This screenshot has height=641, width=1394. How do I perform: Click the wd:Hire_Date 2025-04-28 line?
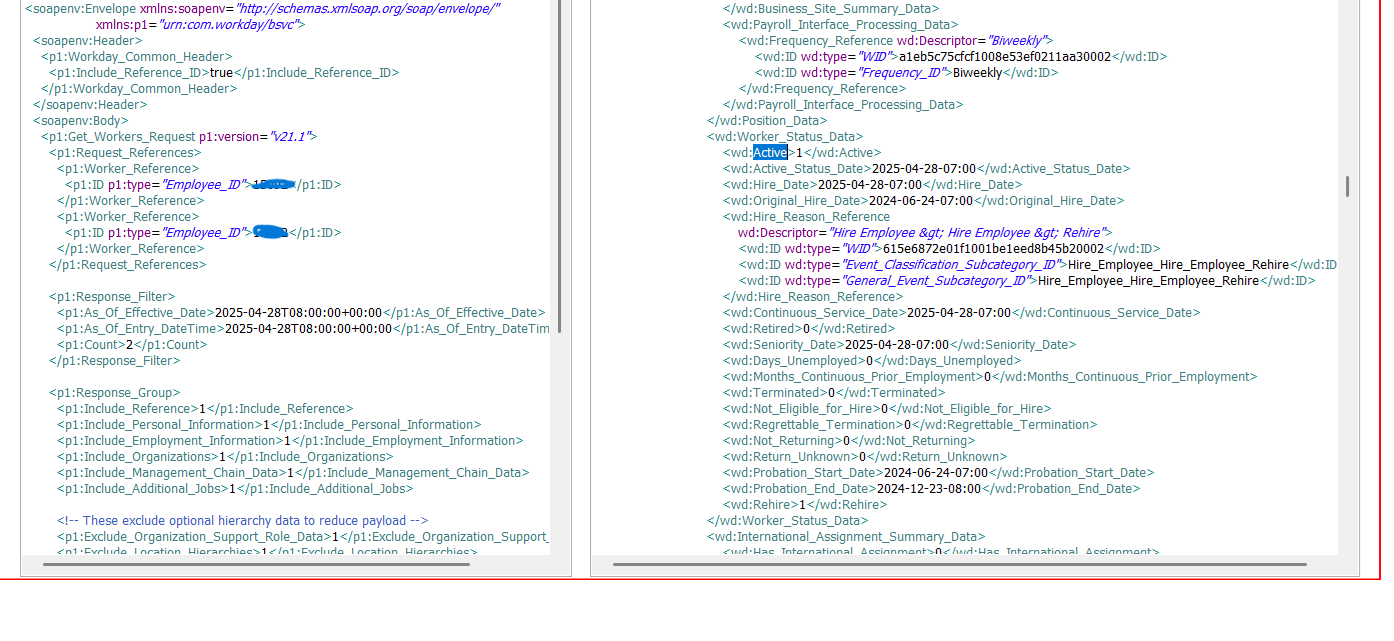point(873,184)
